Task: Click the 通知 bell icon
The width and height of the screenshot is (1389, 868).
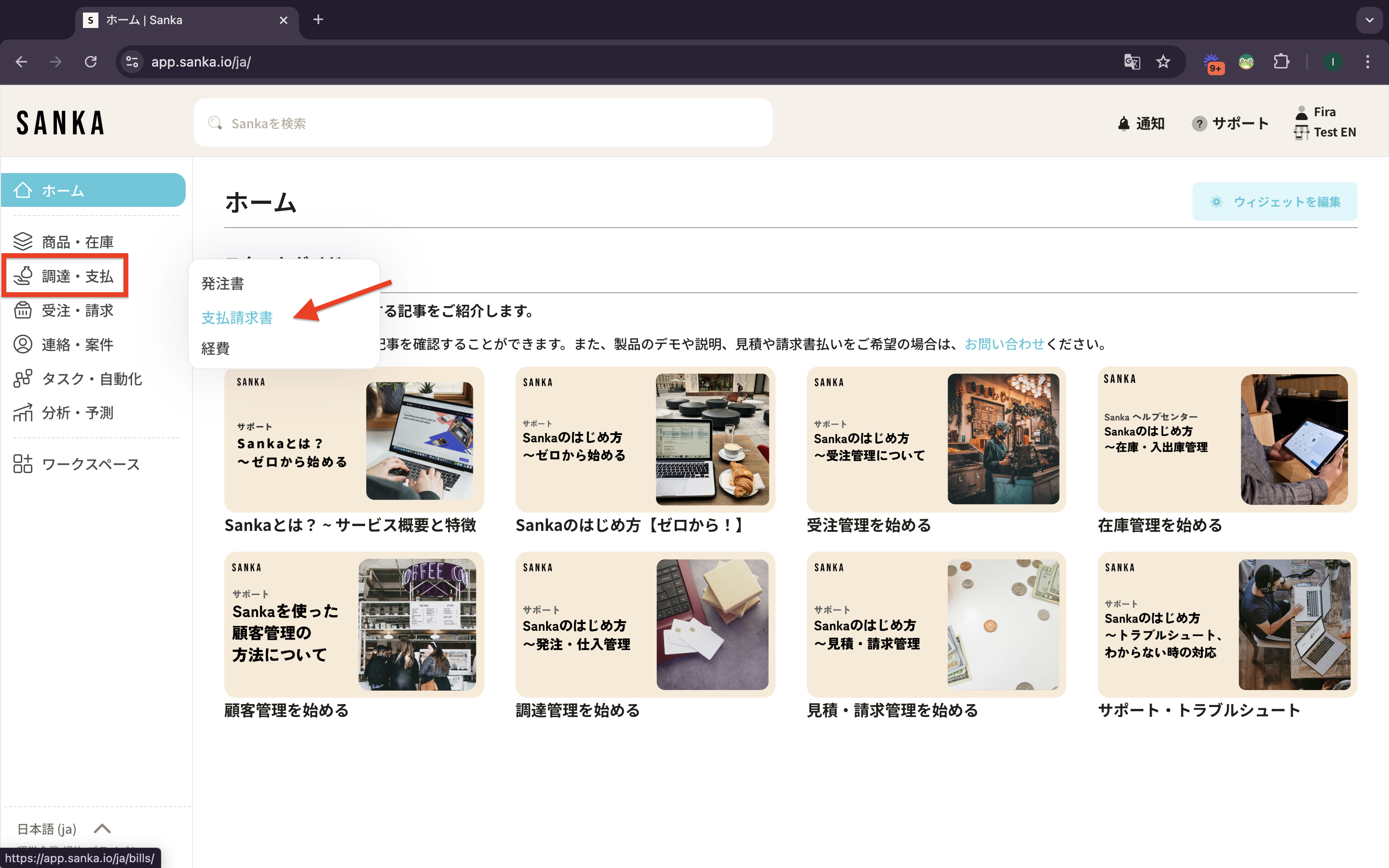Action: 1124,123
